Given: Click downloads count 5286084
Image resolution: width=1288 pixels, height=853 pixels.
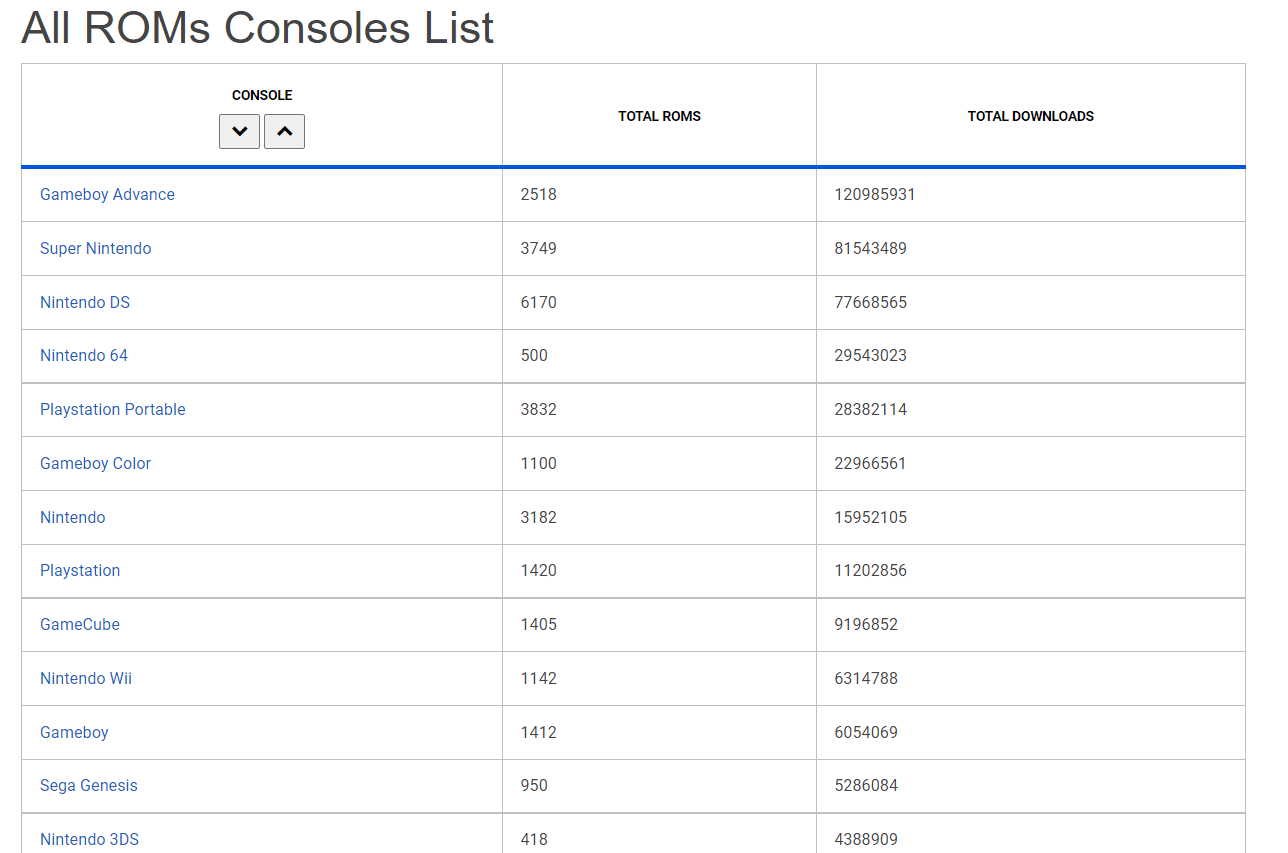Looking at the screenshot, I should tap(866, 785).
